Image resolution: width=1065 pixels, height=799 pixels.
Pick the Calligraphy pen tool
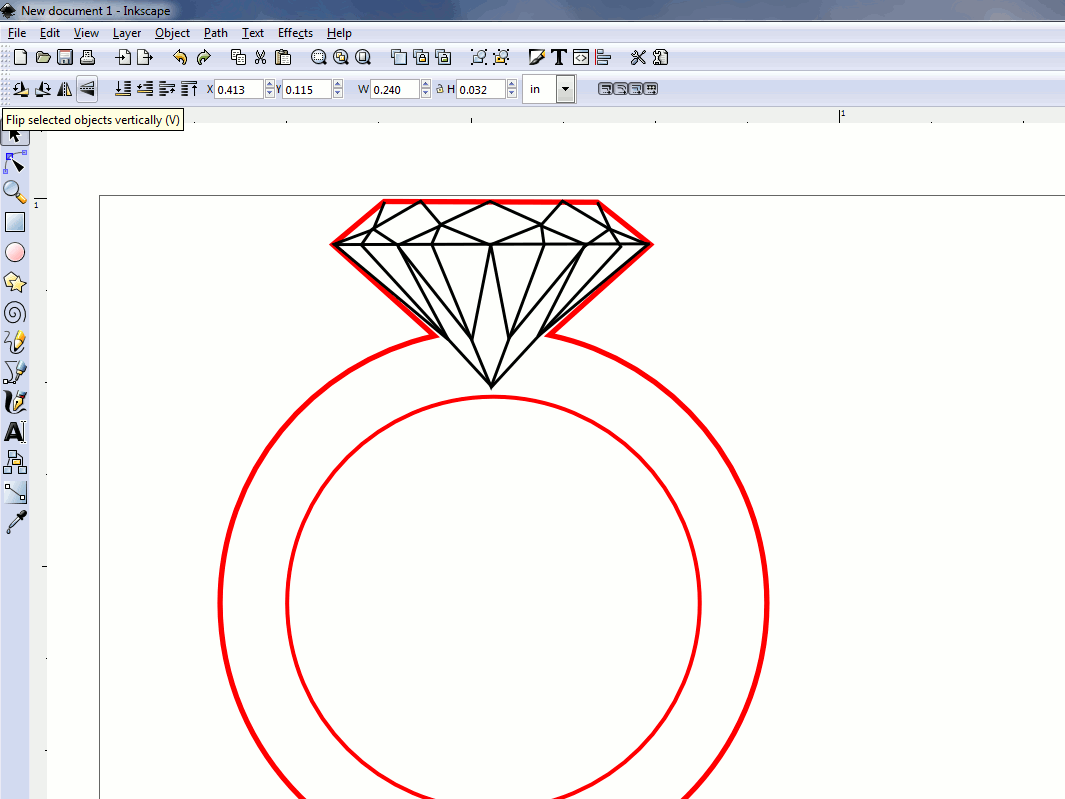coord(15,402)
